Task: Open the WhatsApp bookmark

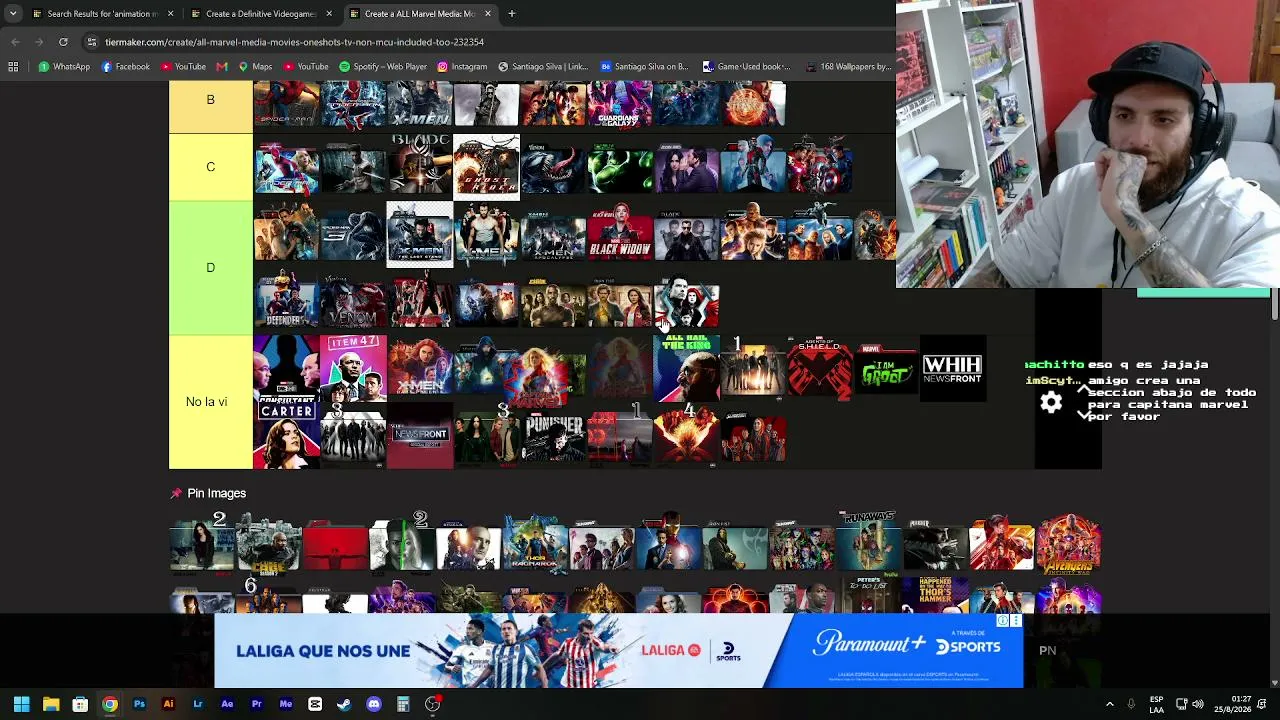Action: [64, 67]
